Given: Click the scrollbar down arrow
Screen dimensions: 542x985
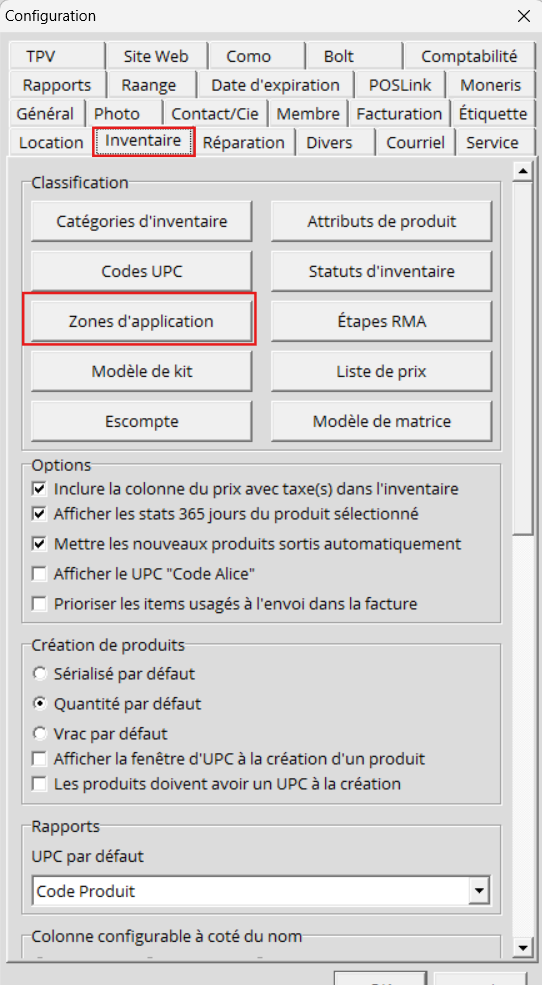Looking at the screenshot, I should pyautogui.click(x=522, y=946).
